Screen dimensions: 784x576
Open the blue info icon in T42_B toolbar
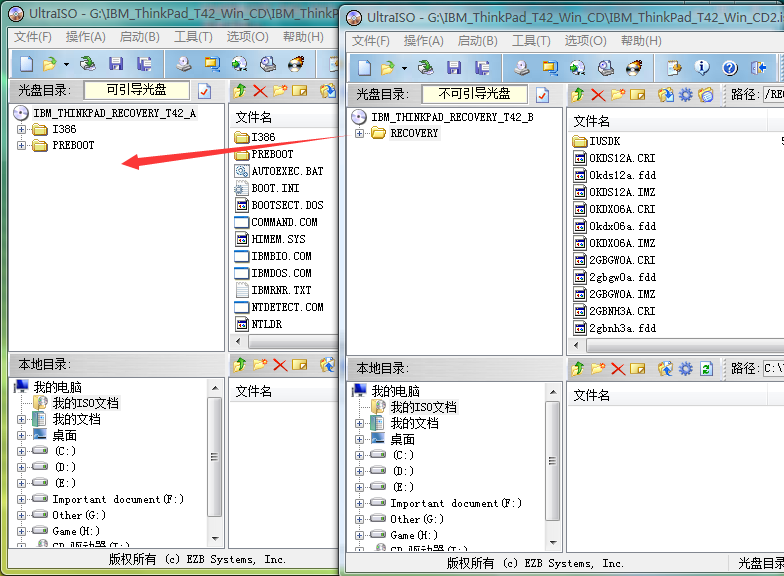tap(702, 67)
